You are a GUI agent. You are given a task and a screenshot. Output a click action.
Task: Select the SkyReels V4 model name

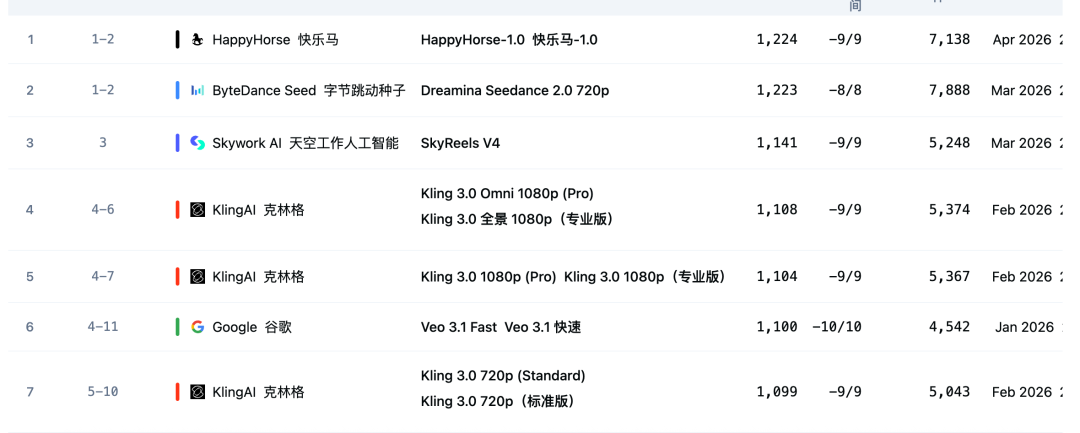[x=460, y=143]
